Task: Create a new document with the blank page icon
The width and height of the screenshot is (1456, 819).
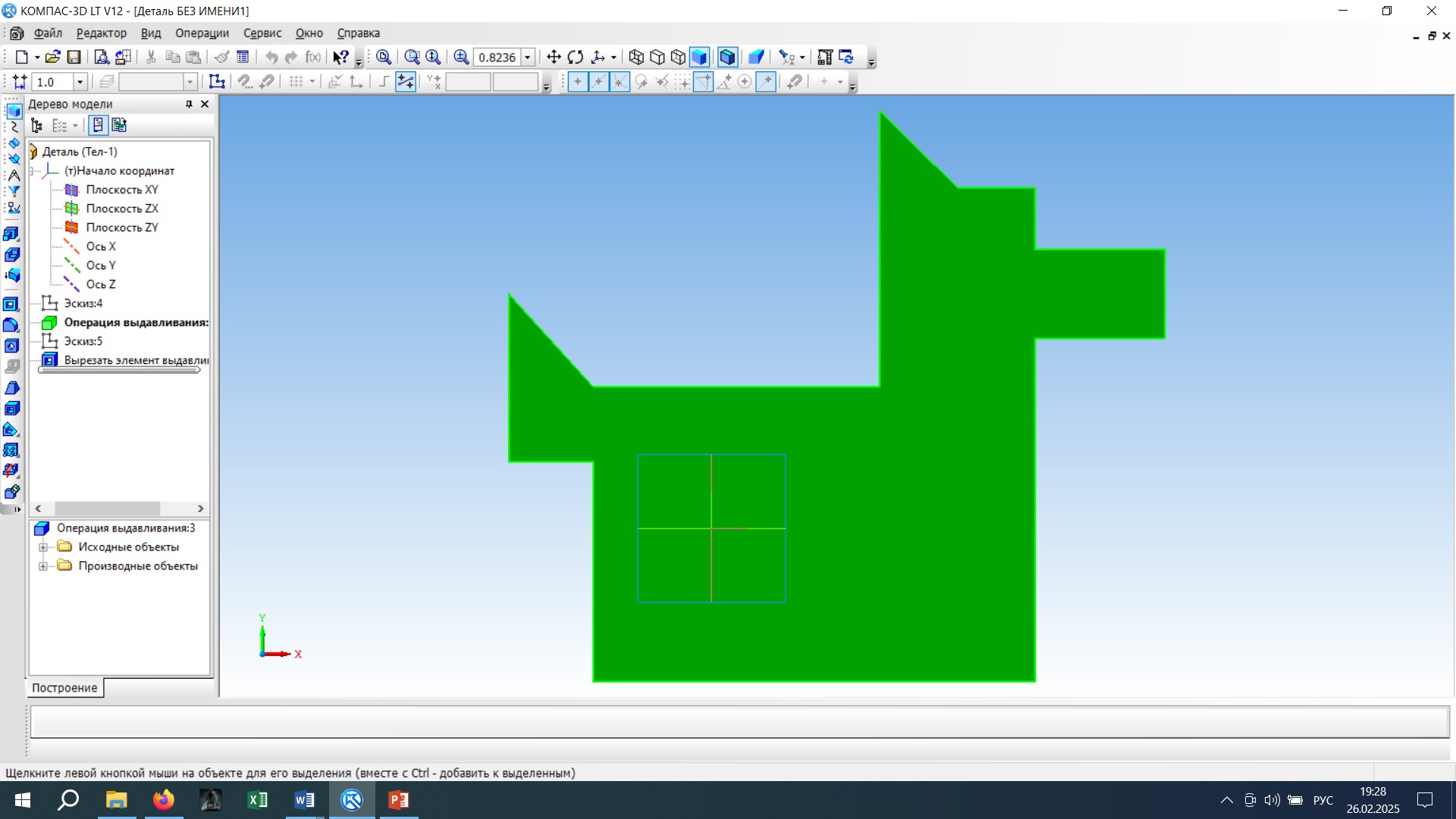Action: (22, 57)
